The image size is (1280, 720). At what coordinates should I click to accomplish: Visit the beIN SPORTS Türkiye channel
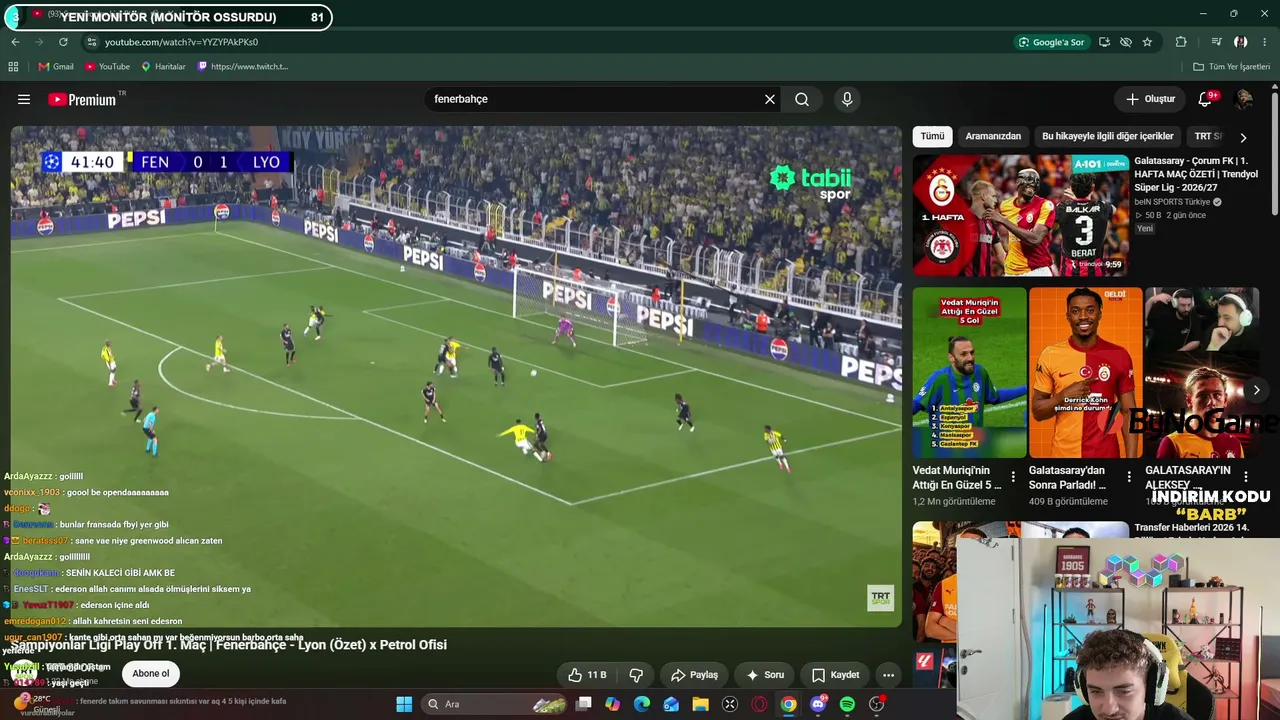point(1172,202)
